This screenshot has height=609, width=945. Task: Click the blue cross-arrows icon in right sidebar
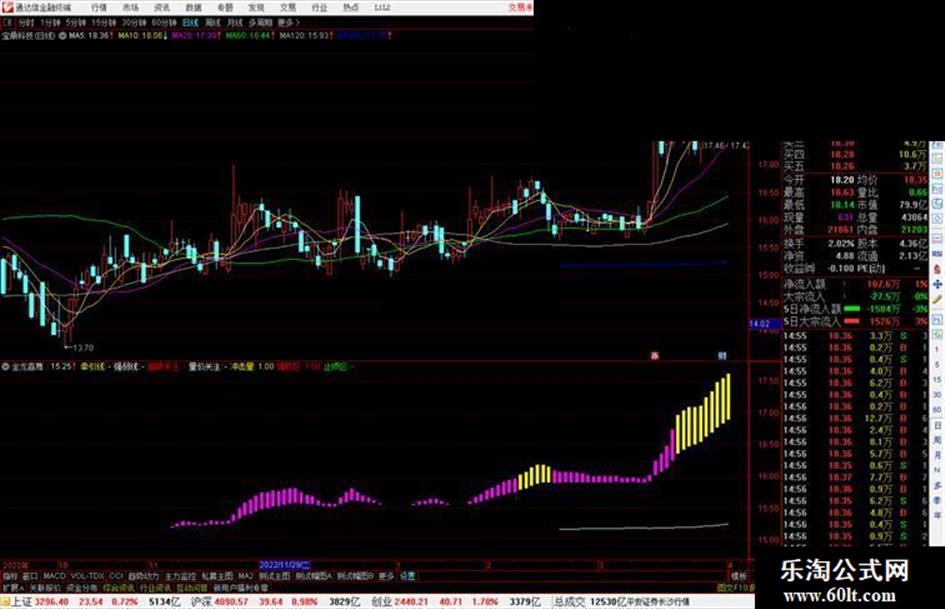tap(937, 284)
